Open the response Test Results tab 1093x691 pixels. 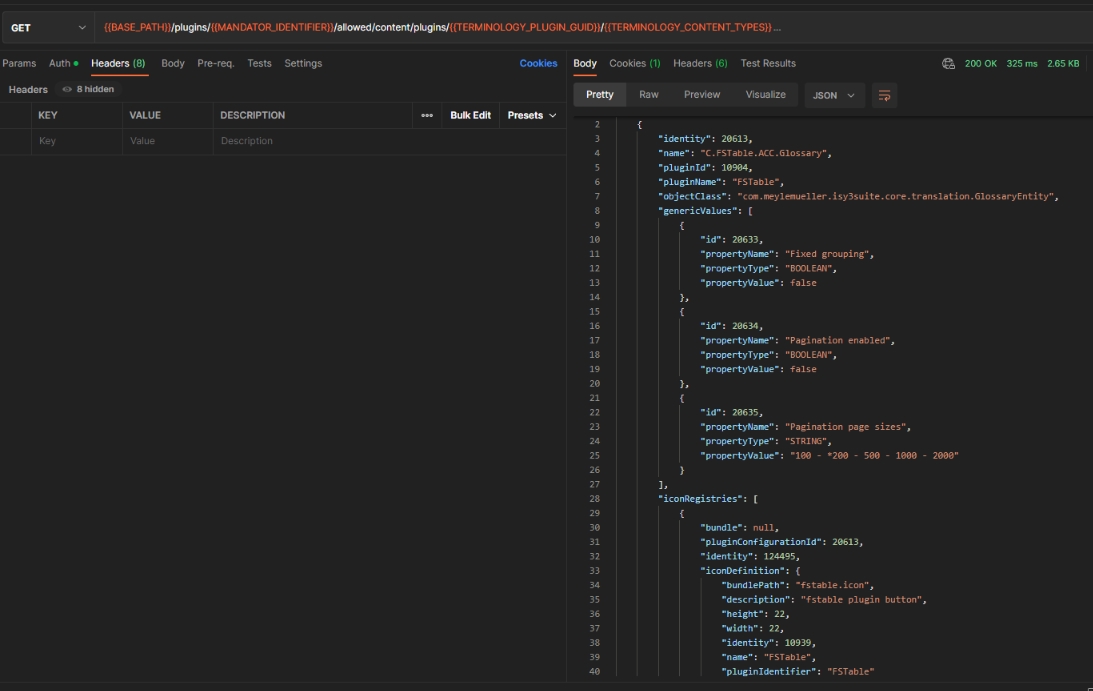[768, 63]
